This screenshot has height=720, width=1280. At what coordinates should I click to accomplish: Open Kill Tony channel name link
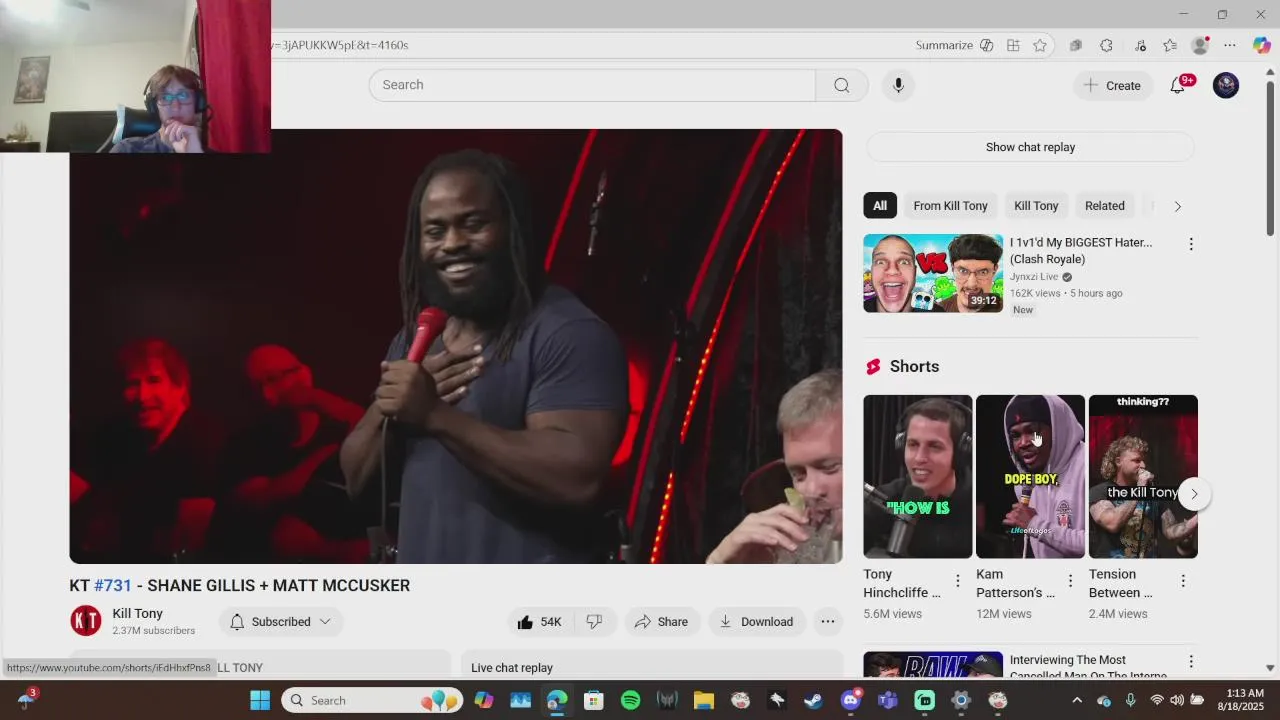click(137, 614)
